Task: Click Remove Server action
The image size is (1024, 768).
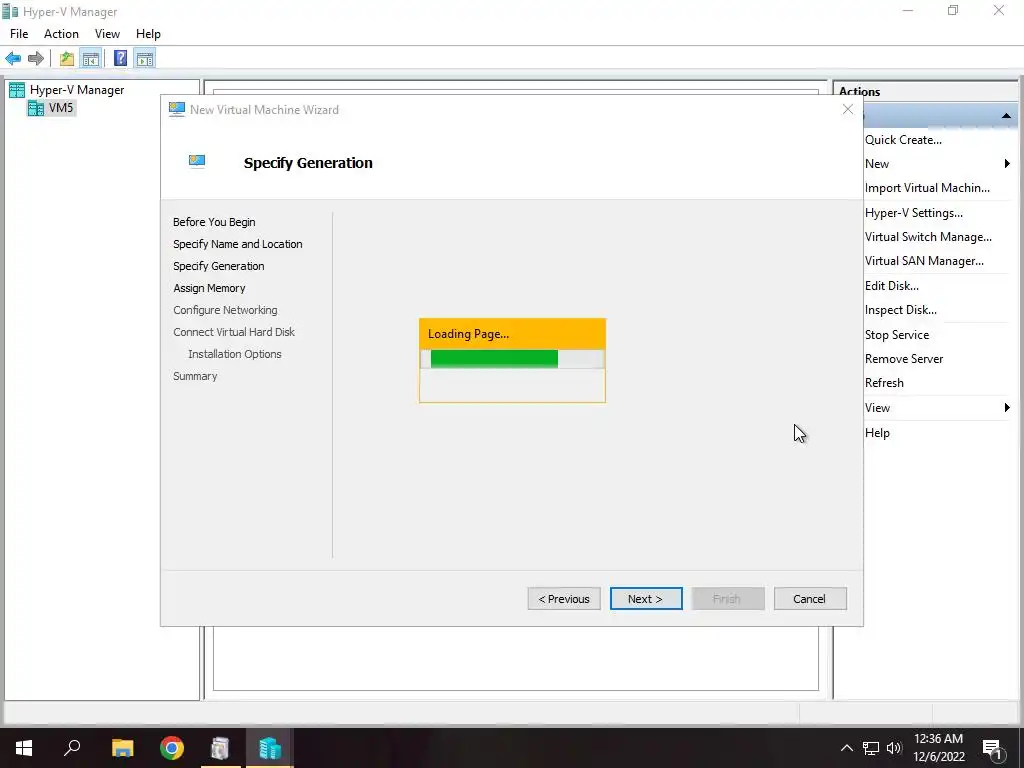Action: pos(904,359)
